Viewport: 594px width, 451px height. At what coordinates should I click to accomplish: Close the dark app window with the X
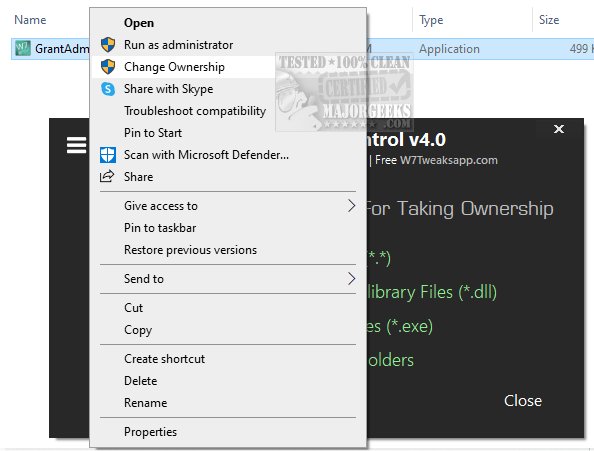tap(559, 129)
